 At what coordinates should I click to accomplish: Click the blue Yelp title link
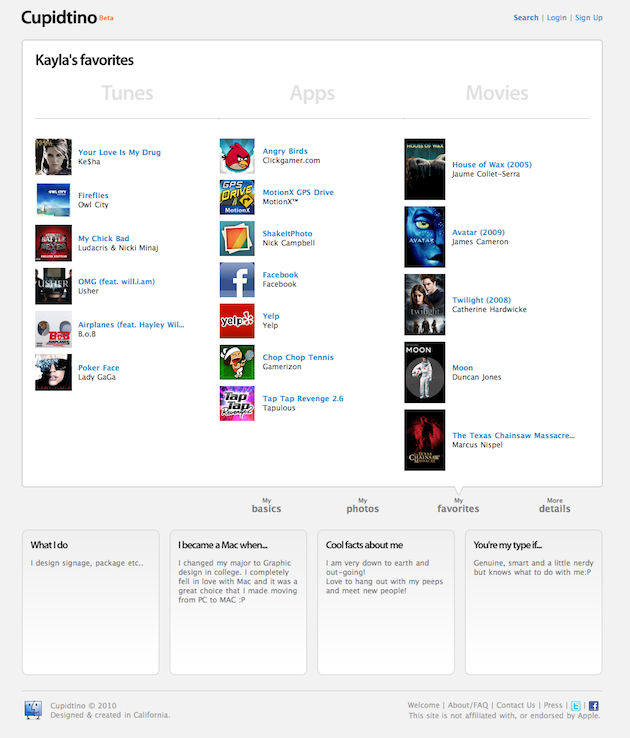(271, 316)
